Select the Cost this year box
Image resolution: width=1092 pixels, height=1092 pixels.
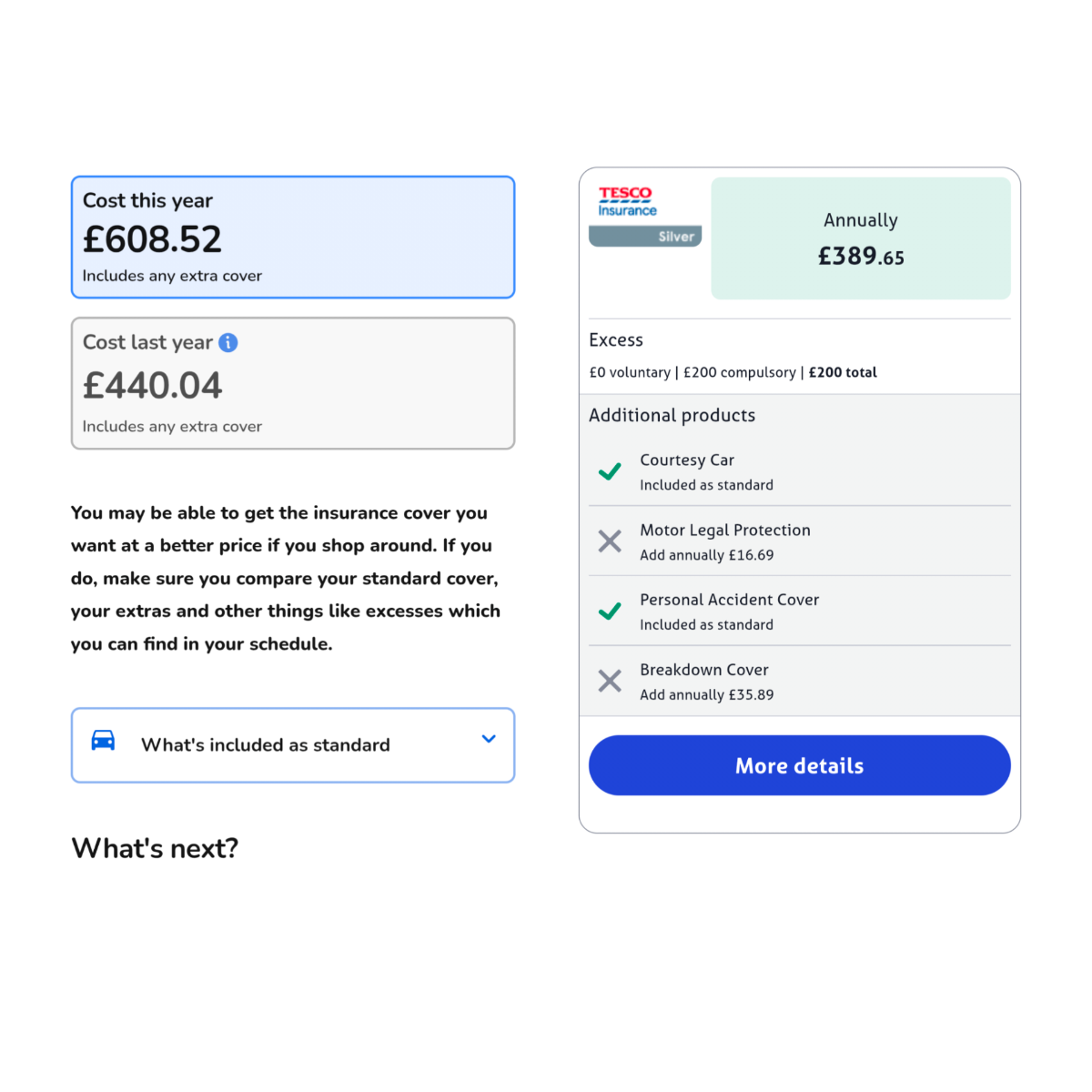point(293,237)
